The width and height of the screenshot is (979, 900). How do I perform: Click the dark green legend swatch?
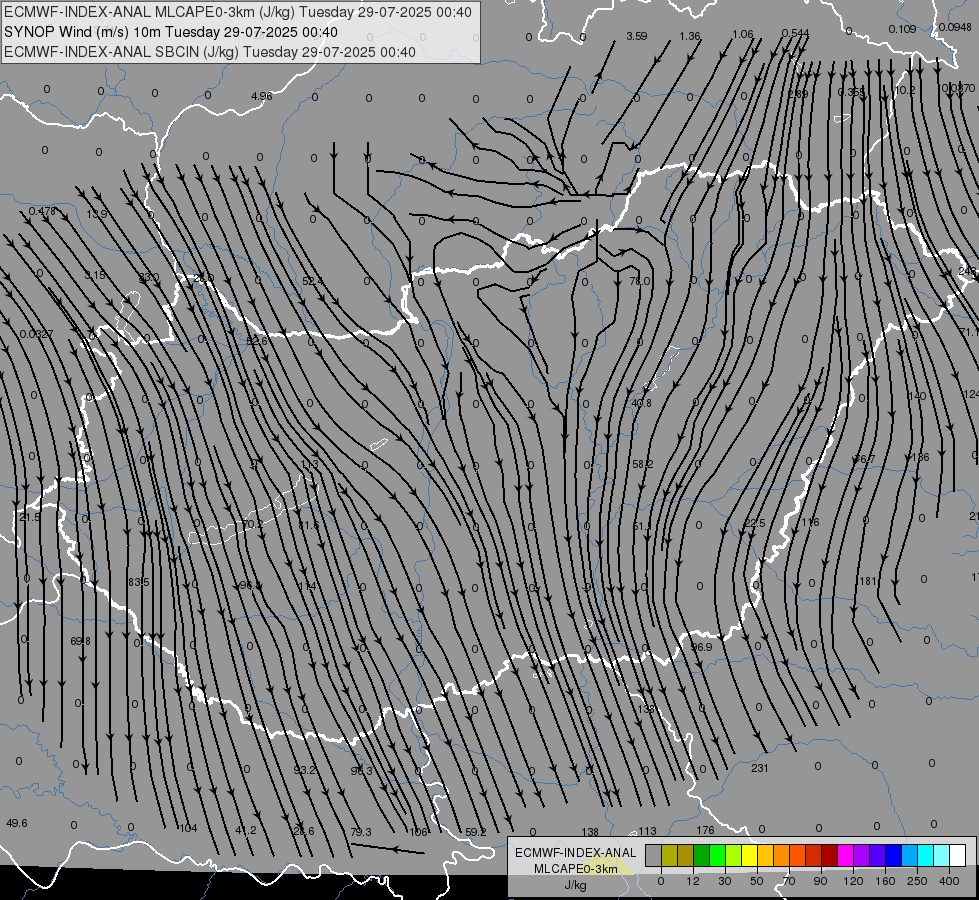pos(702,855)
